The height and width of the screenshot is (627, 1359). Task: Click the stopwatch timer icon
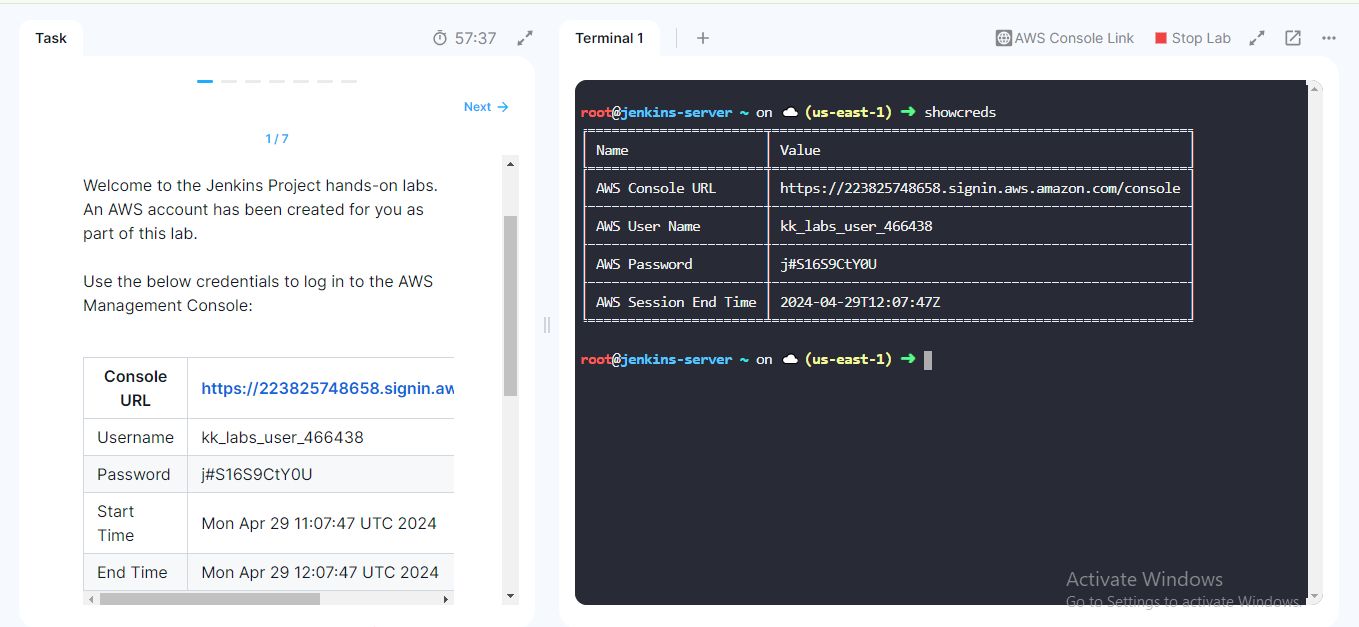click(x=440, y=37)
